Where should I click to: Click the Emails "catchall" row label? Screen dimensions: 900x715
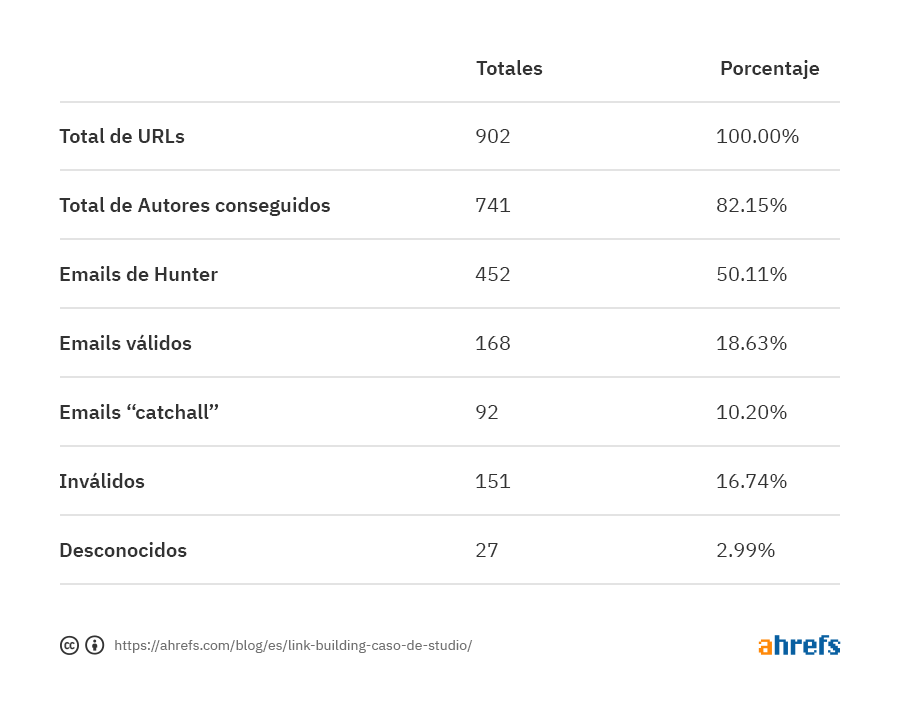pos(139,412)
